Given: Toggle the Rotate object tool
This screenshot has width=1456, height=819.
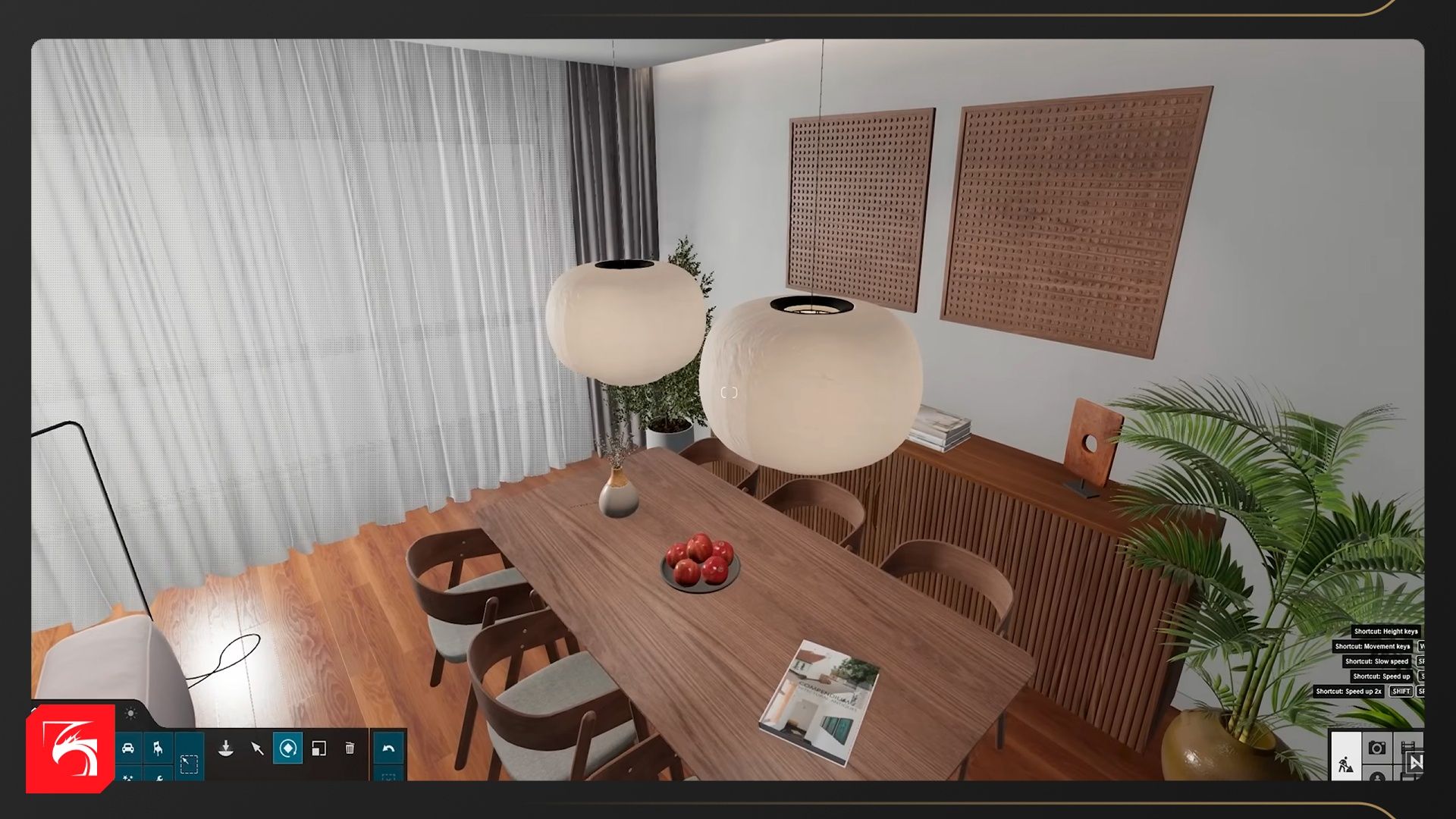Looking at the screenshot, I should pyautogui.click(x=287, y=748).
